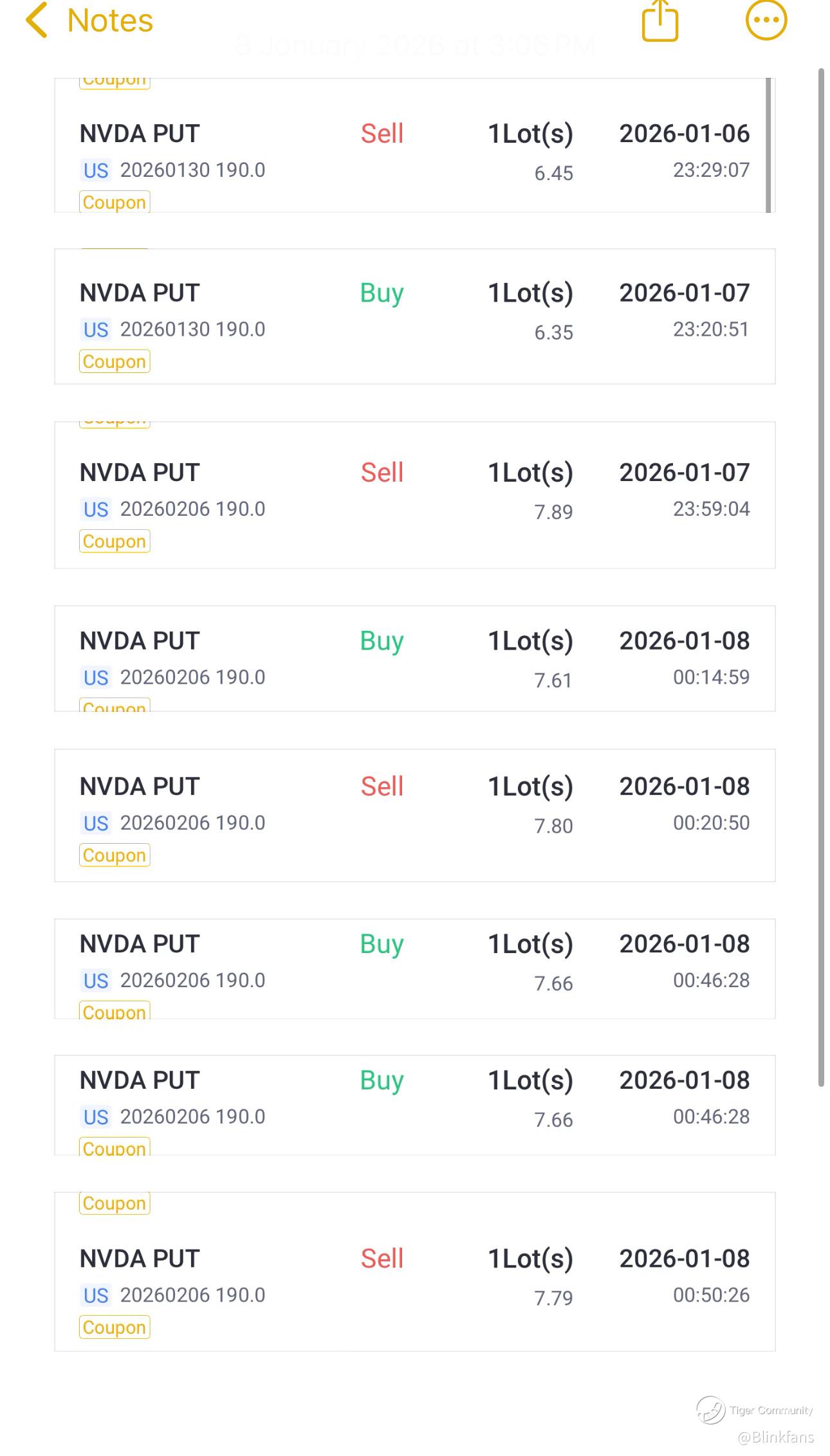Click the @Blinkfans watermark handle
The image size is (830, 1456).
pos(775,1437)
